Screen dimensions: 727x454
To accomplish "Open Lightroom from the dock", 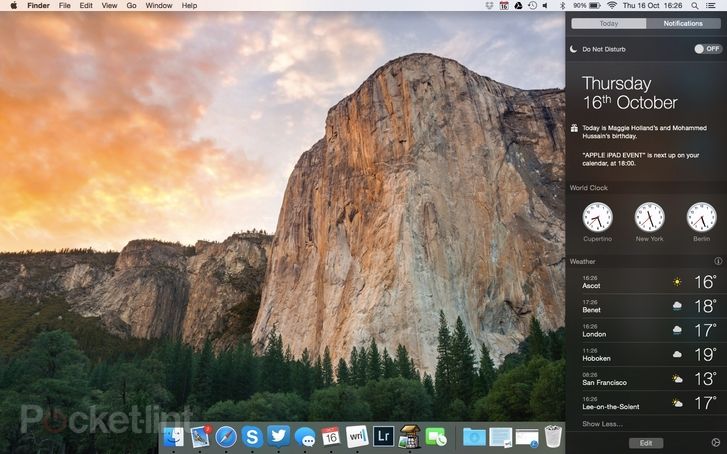I will click(x=383, y=436).
